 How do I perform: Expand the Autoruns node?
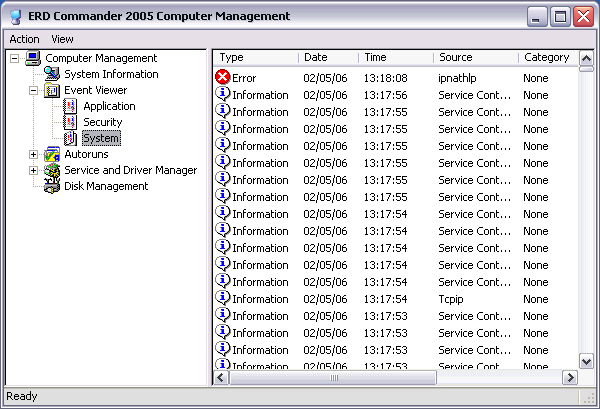34,155
